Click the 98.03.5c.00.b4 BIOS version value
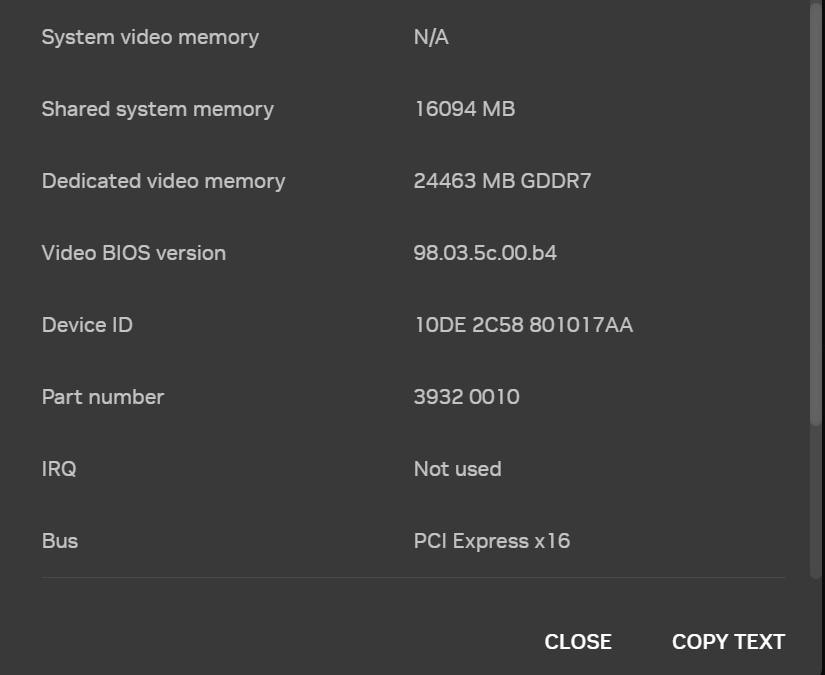825x675 pixels. coord(485,253)
